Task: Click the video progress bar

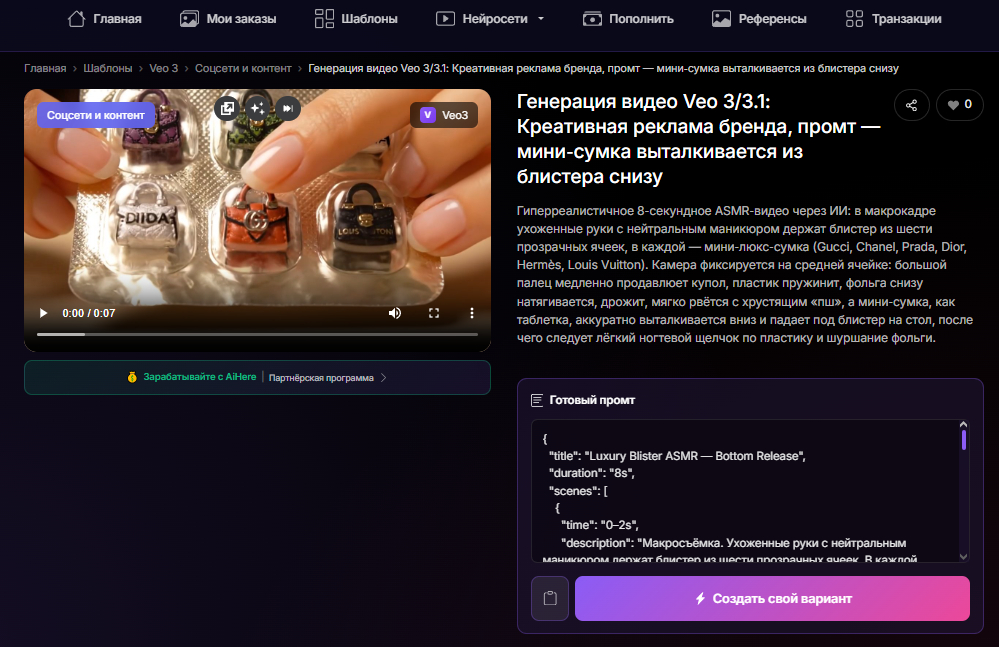Action: [x=257, y=335]
